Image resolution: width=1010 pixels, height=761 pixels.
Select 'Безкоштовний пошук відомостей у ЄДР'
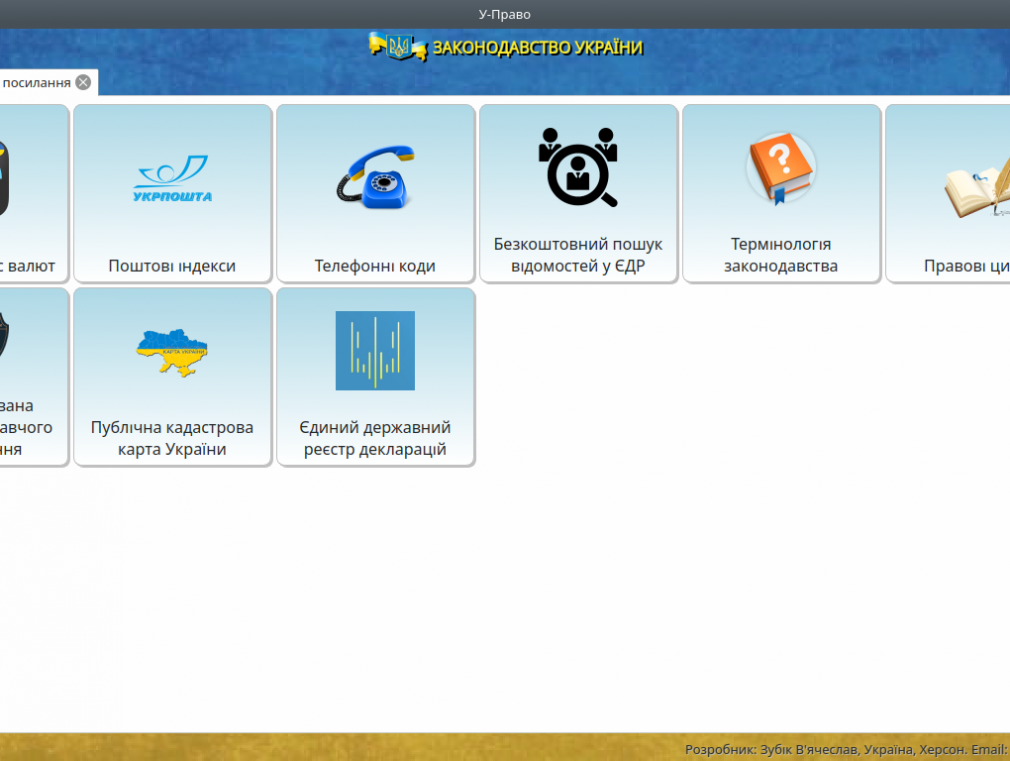click(x=578, y=255)
